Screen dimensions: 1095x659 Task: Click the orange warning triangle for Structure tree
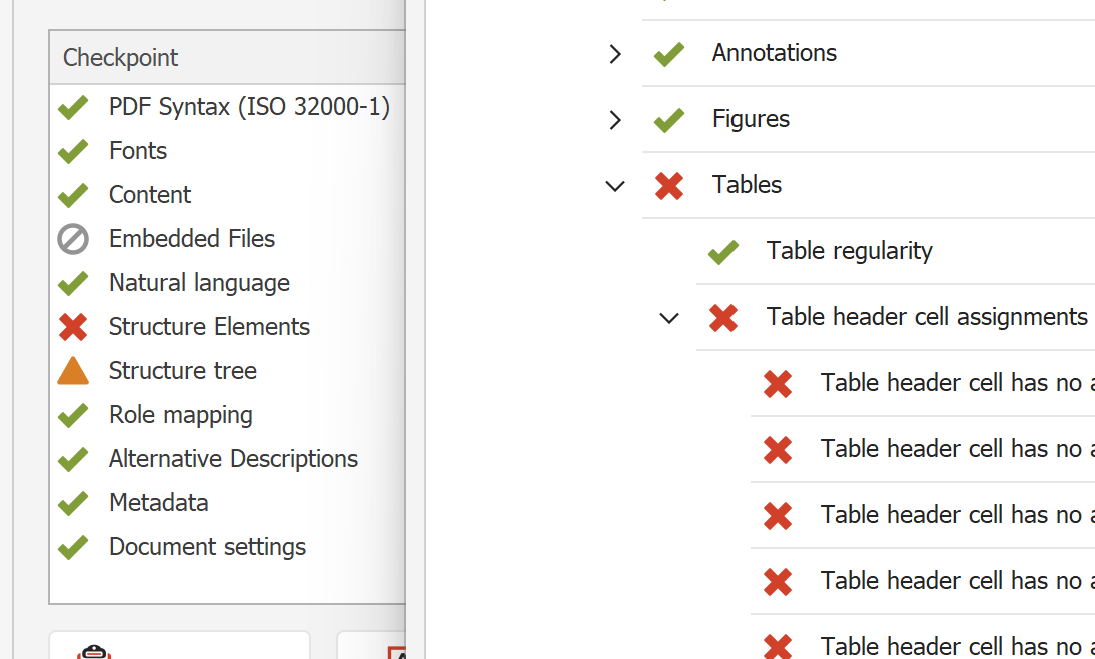pyautogui.click(x=73, y=371)
